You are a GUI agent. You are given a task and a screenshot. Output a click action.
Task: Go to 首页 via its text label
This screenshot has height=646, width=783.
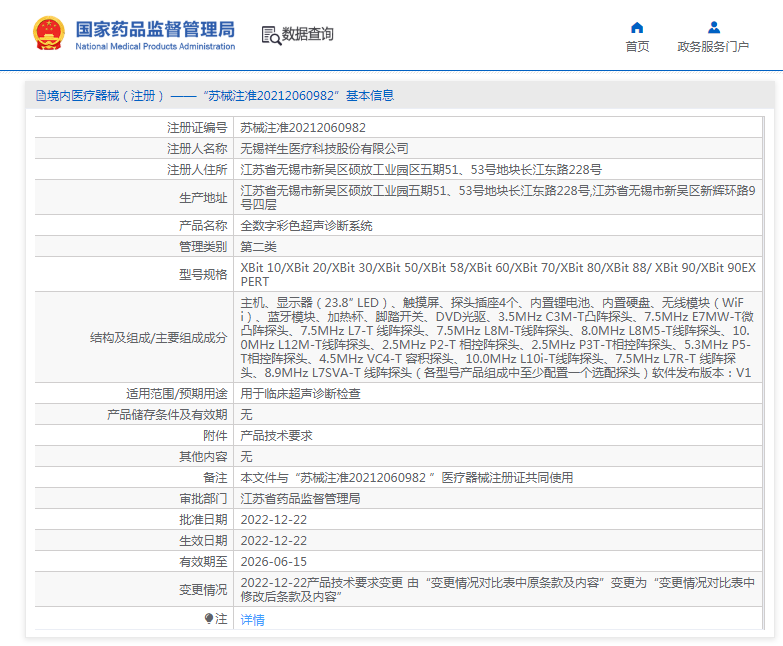point(637,47)
